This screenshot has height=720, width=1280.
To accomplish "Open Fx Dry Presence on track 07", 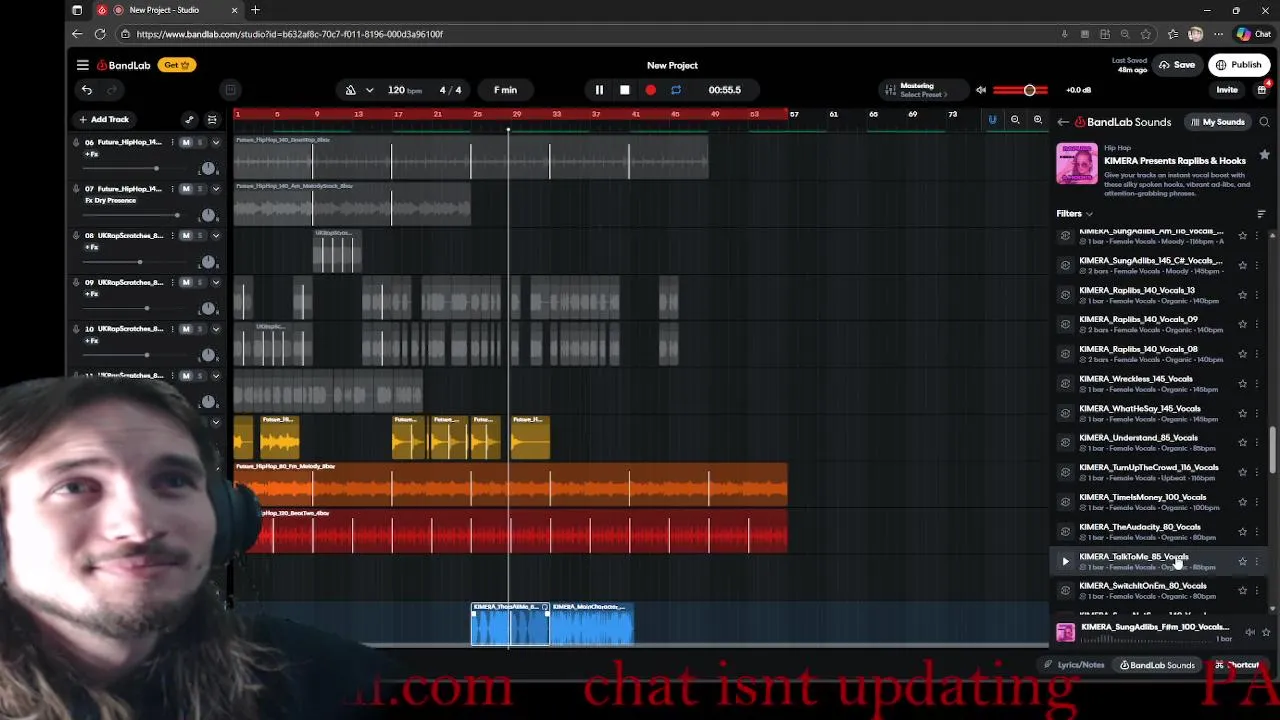I will coord(110,200).
